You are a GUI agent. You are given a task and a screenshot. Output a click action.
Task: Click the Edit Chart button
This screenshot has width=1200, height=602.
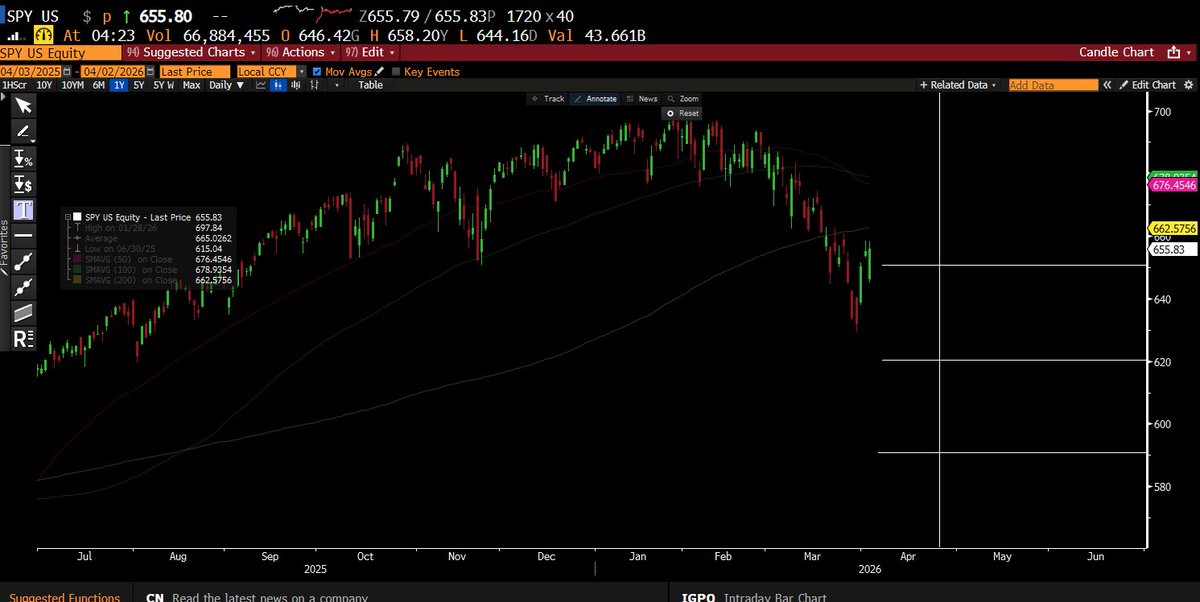[x=1147, y=85]
